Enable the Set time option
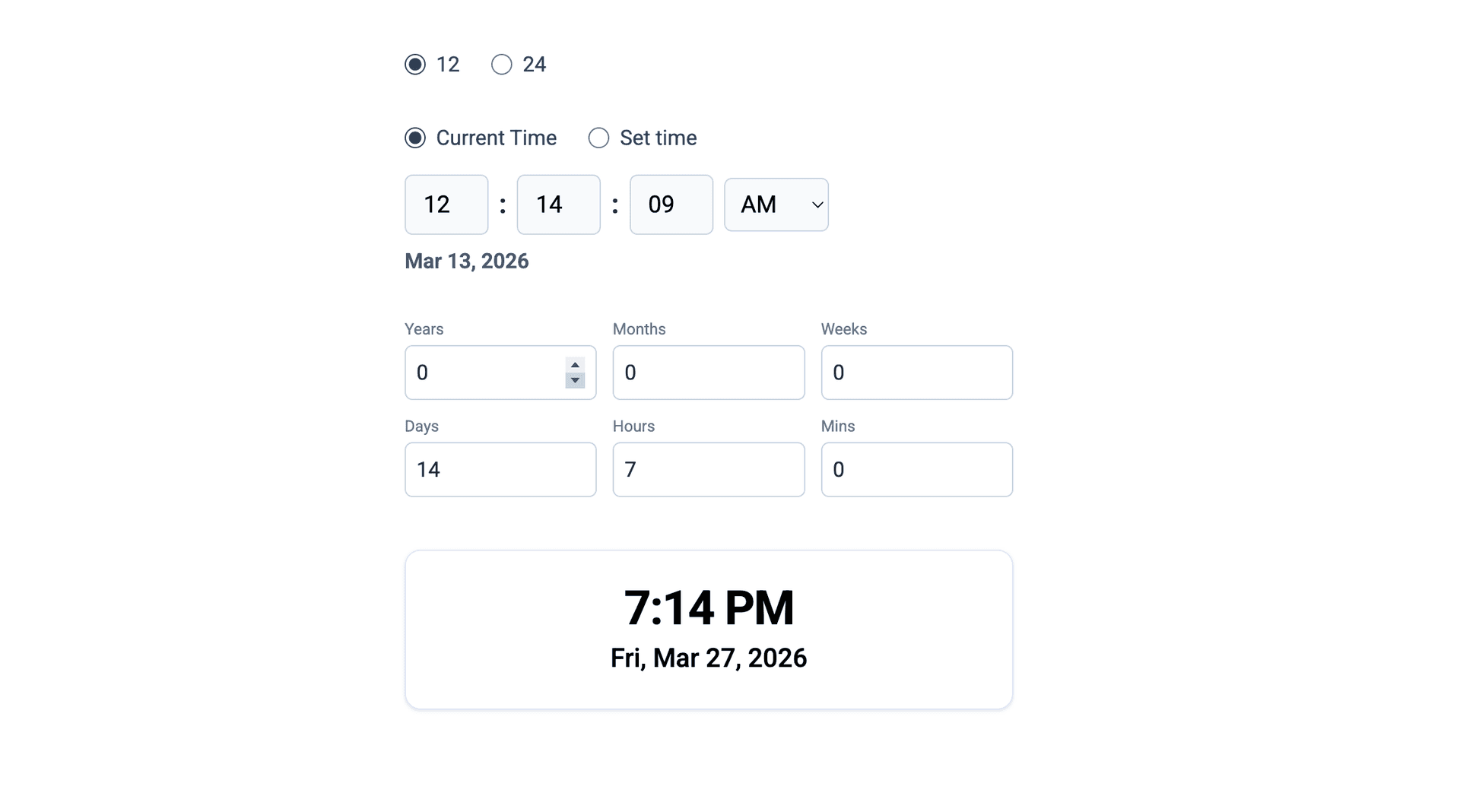1460x812 pixels. 598,138
